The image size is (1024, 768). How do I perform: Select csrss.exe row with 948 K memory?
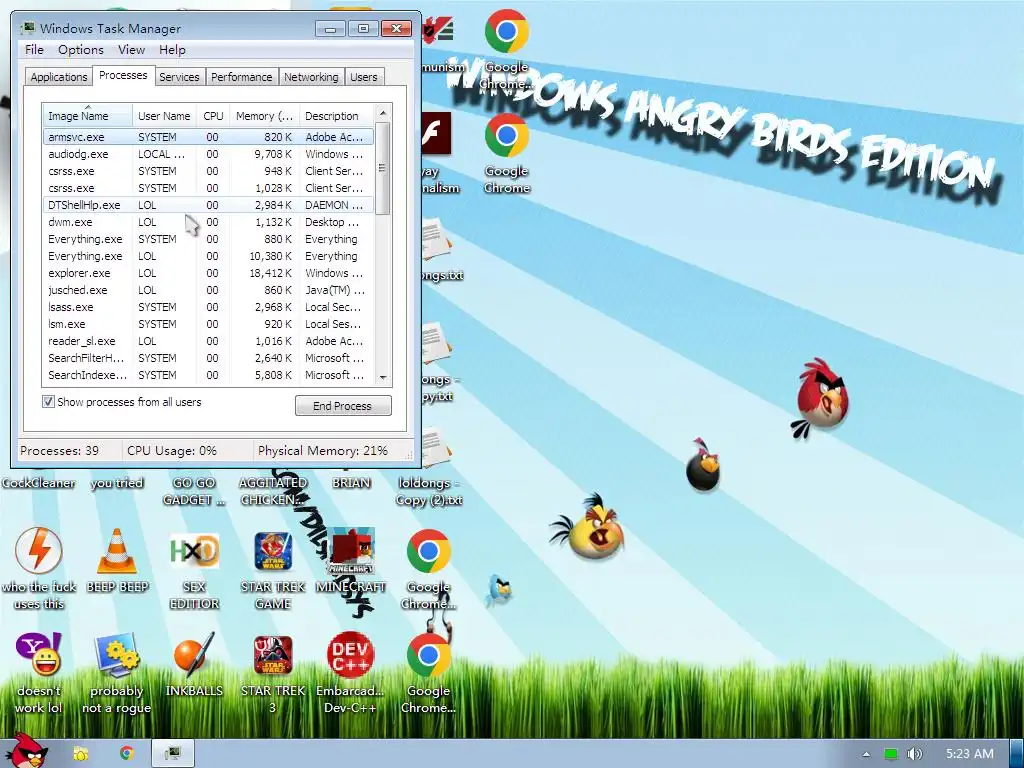(208, 171)
